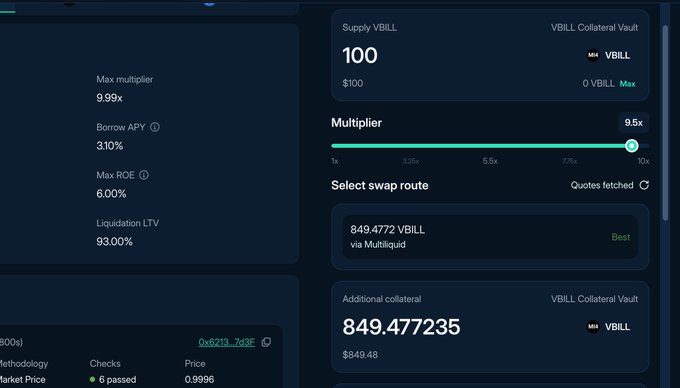The image size is (680, 388).
Task: Click the Select swap route heading
Action: 379,186
